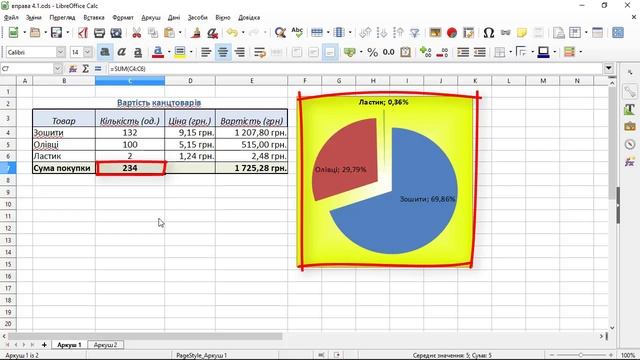Open the Paste options dropdown arrow
Screen dimensions: 640x360
[x=180, y=33]
